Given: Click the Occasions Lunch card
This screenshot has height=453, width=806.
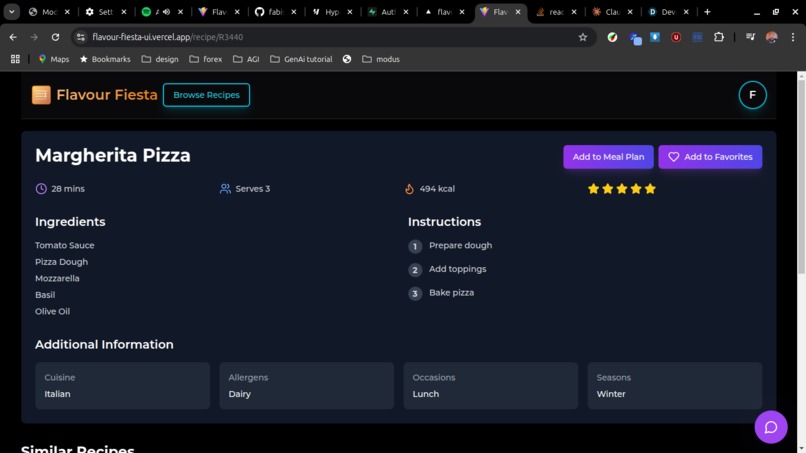Looking at the screenshot, I should 490,386.
